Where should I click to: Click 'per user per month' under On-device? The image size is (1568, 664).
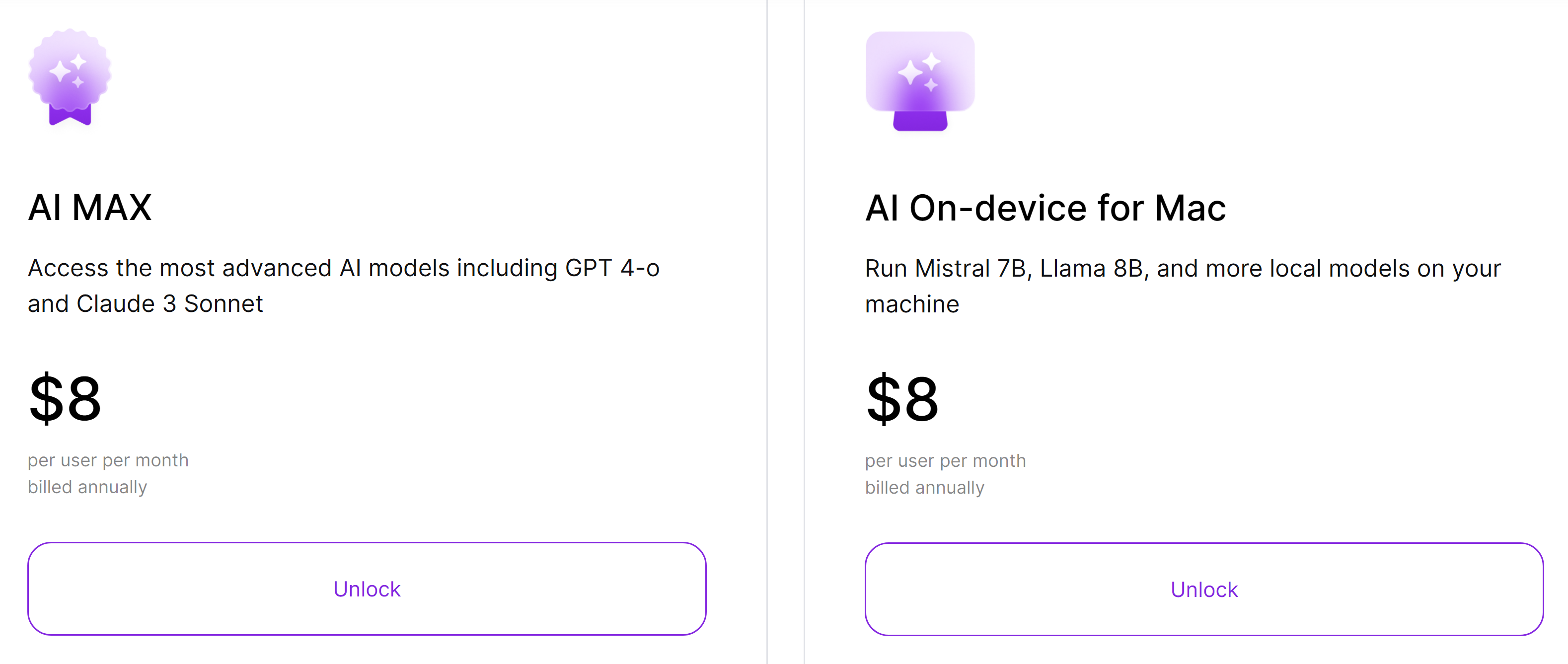[945, 461]
